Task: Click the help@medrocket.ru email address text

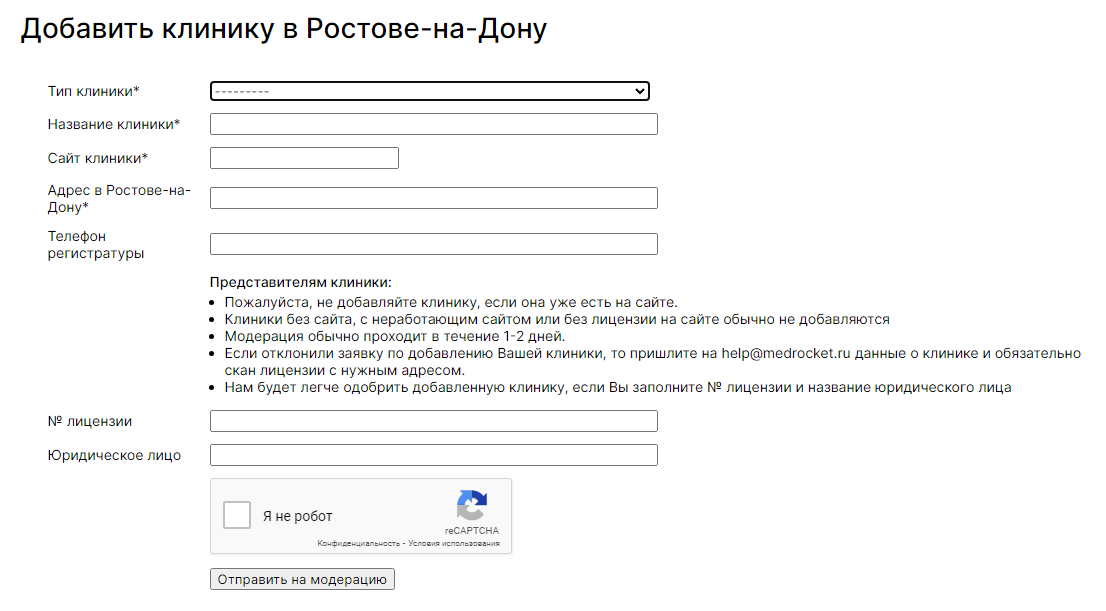Action: coord(784,354)
